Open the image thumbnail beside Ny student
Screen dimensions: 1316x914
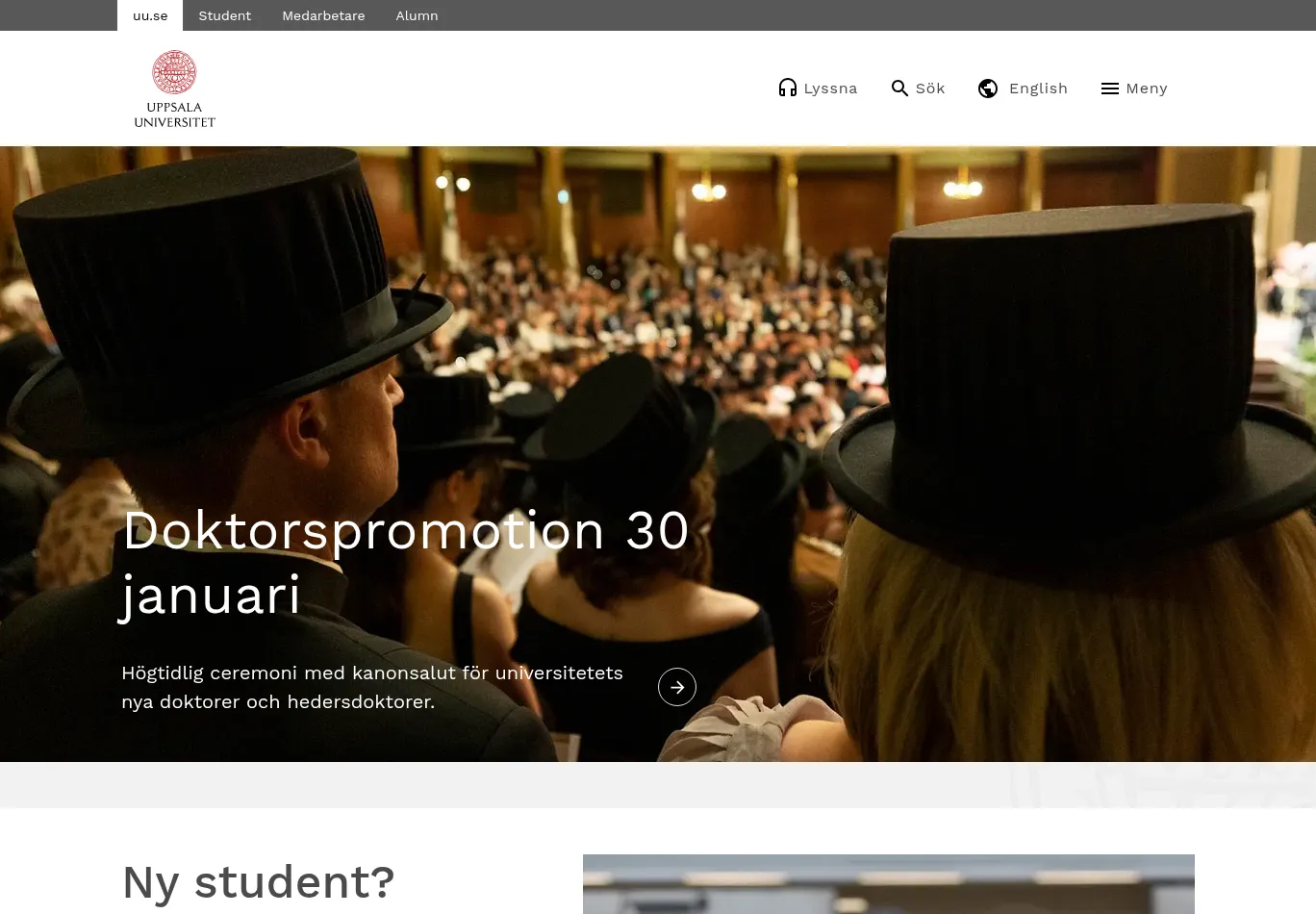(x=888, y=883)
